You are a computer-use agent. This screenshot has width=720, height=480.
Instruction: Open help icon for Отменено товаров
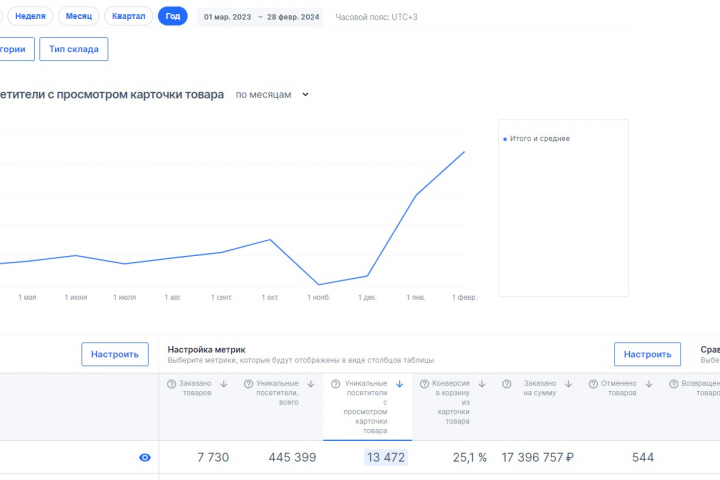point(593,384)
